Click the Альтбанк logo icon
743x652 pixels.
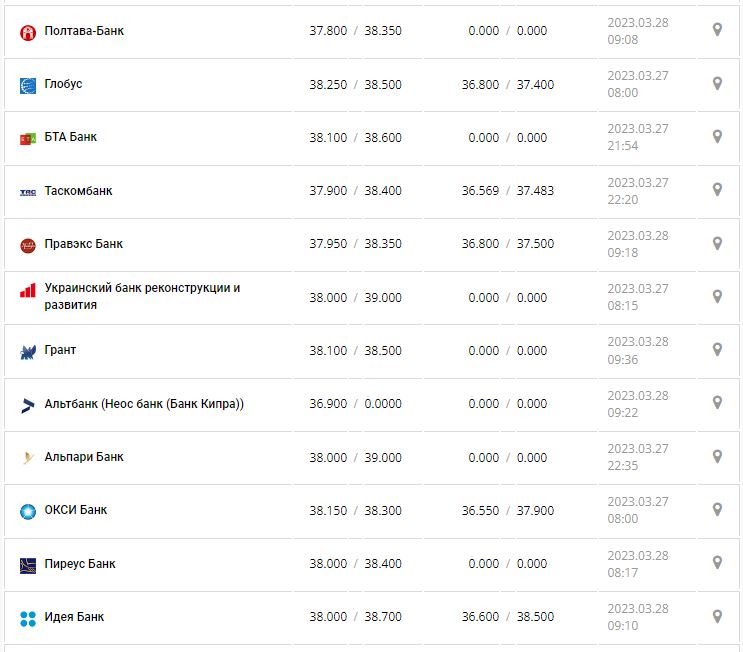coord(28,405)
